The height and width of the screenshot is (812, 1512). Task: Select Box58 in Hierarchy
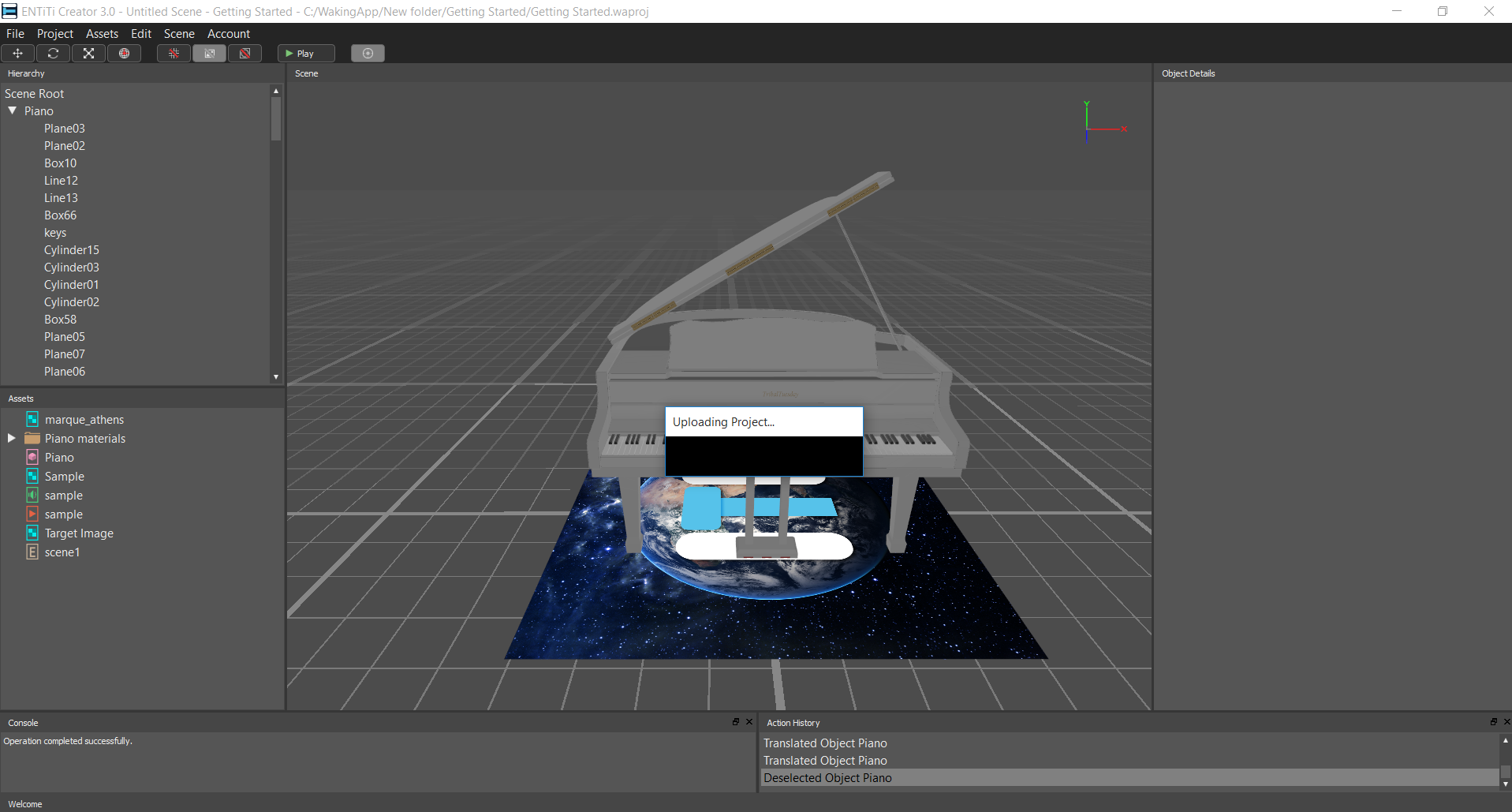coord(61,319)
